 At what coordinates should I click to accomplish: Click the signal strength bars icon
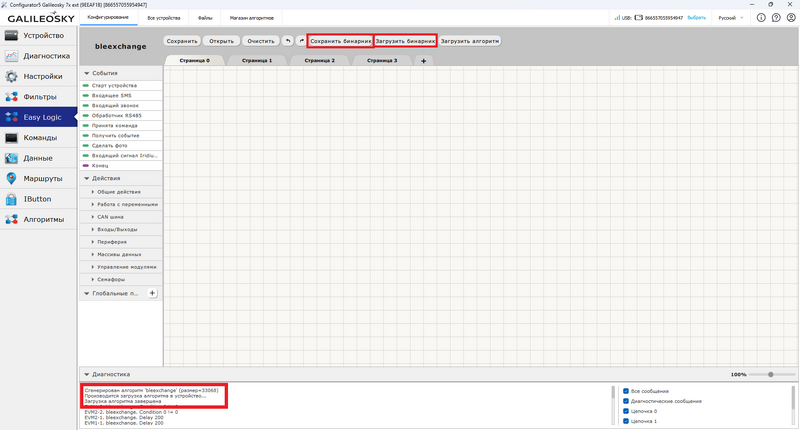coord(617,18)
